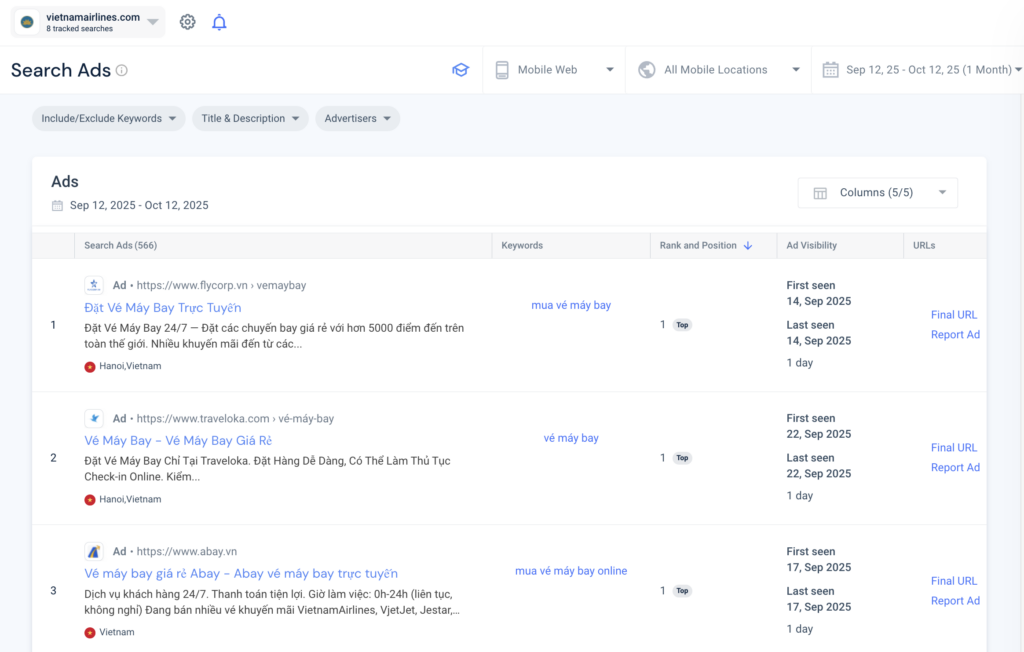Click the graduation cap tutorial icon
Screen dimensions: 1024x652
460,70
